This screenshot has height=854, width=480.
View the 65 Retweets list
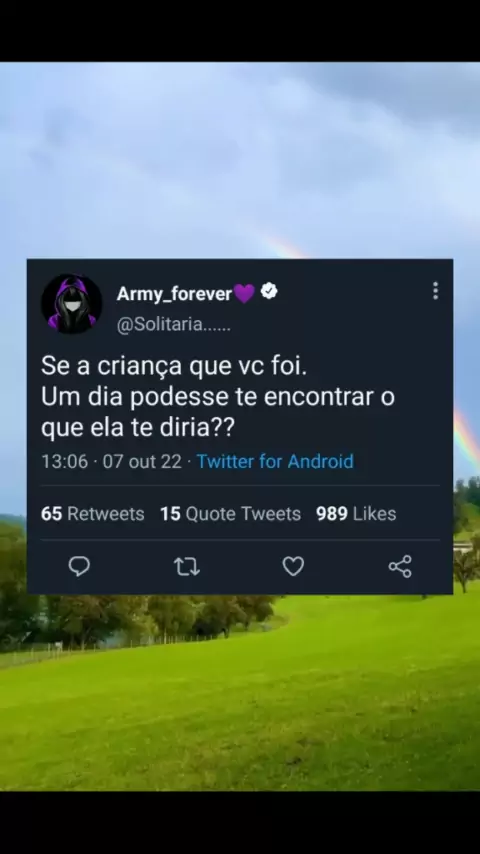pos(93,514)
